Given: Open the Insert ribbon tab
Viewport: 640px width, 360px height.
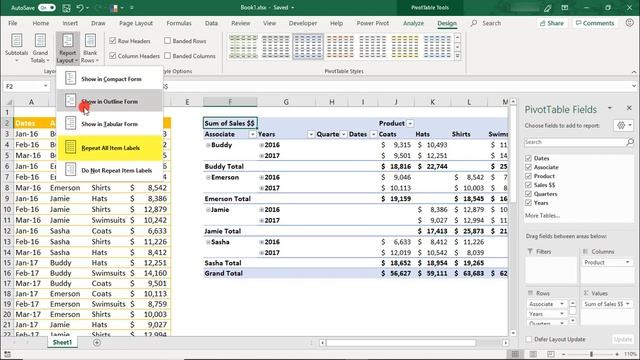Looking at the screenshot, I should pos(70,23).
